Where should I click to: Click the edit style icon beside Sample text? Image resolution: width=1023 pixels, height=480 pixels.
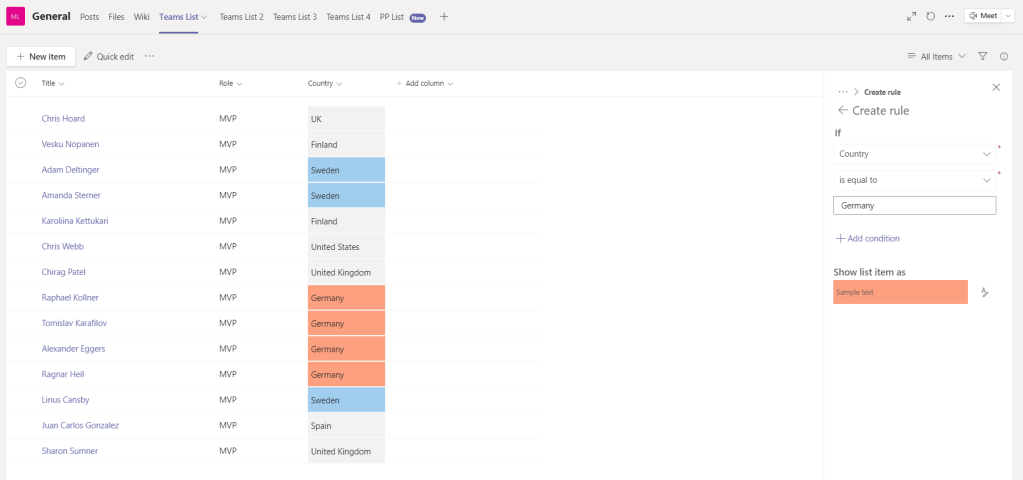click(985, 292)
